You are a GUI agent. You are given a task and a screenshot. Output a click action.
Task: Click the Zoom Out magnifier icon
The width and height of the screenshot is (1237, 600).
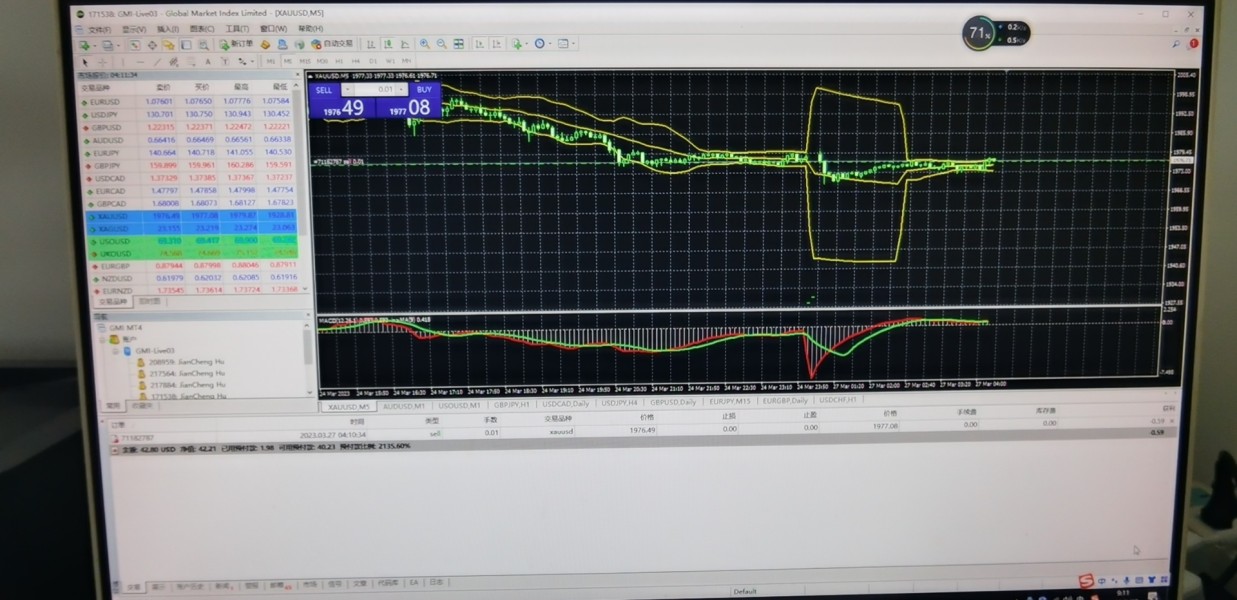point(441,44)
